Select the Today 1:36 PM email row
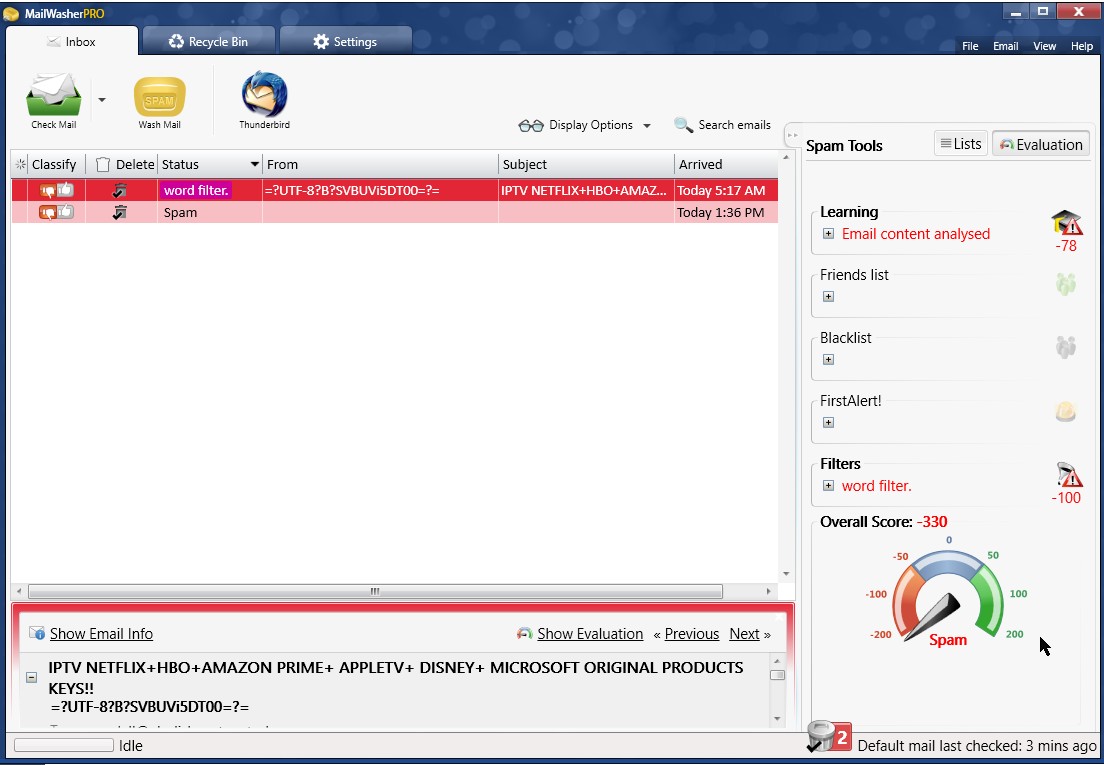 [x=394, y=212]
